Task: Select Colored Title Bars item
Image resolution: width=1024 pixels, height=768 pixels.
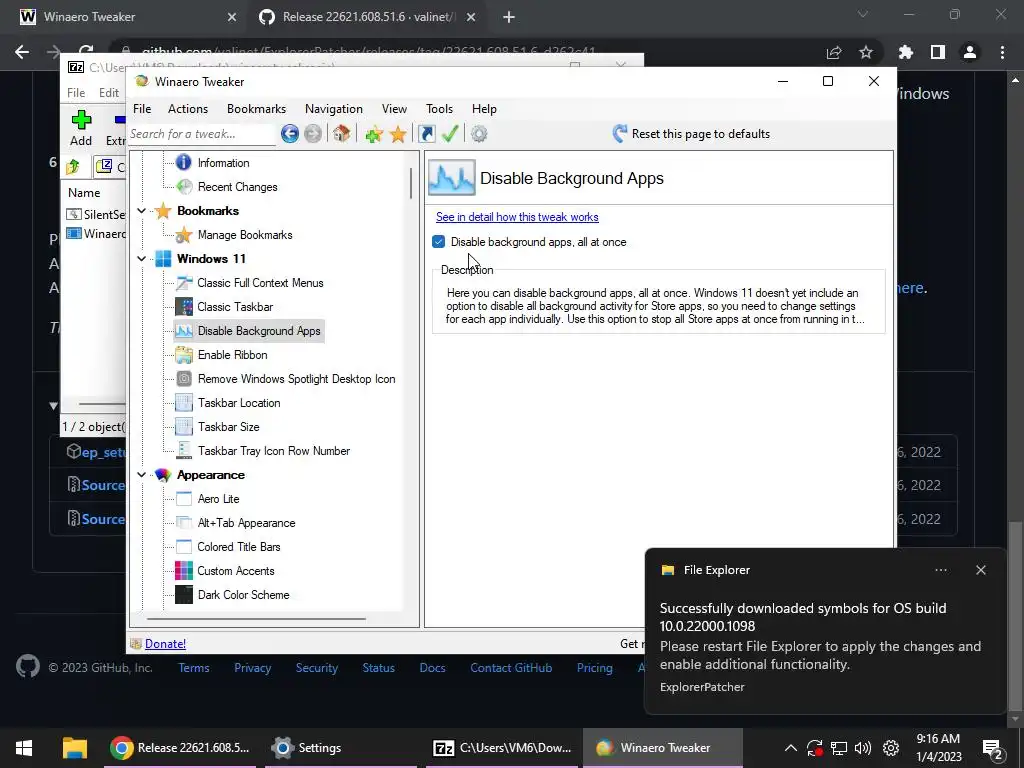Action: coord(238,547)
